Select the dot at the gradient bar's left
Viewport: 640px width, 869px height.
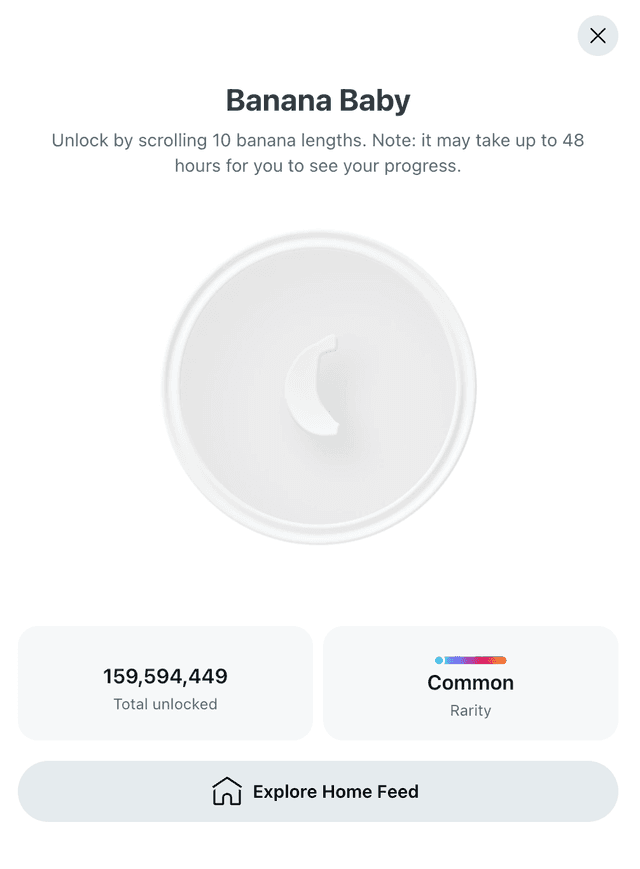click(x=438, y=660)
